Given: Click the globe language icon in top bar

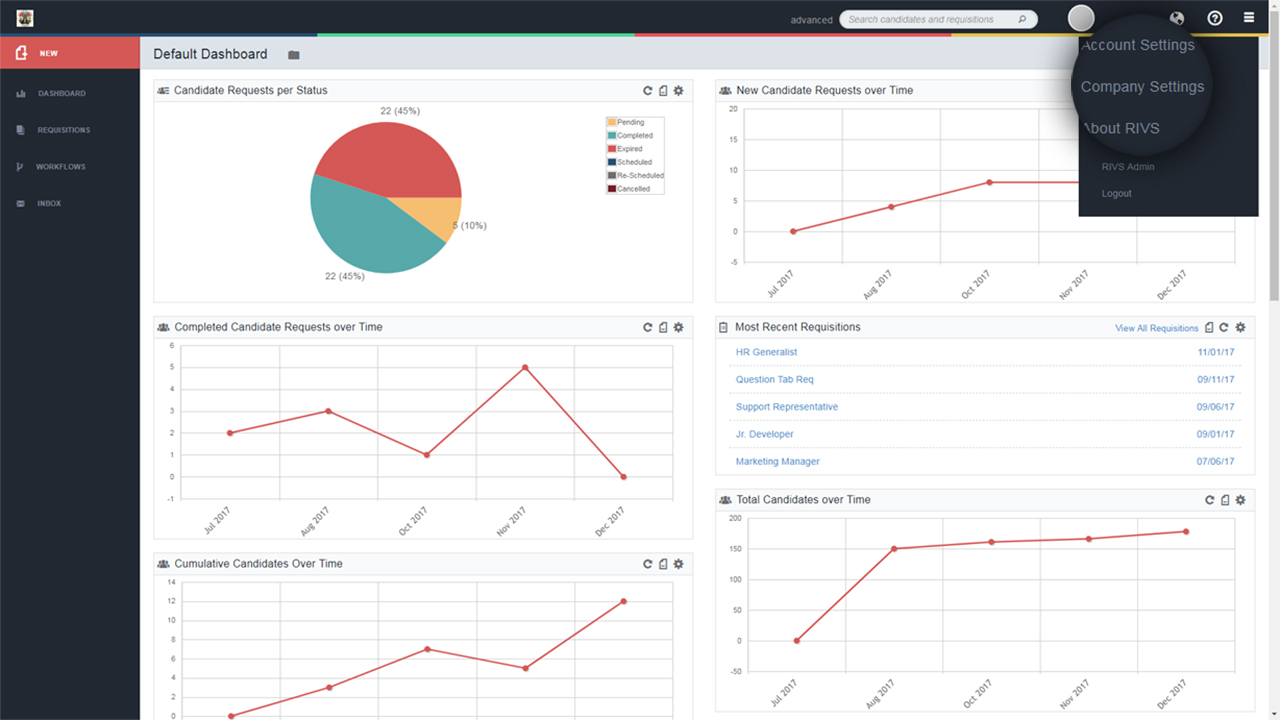Looking at the screenshot, I should (1177, 18).
